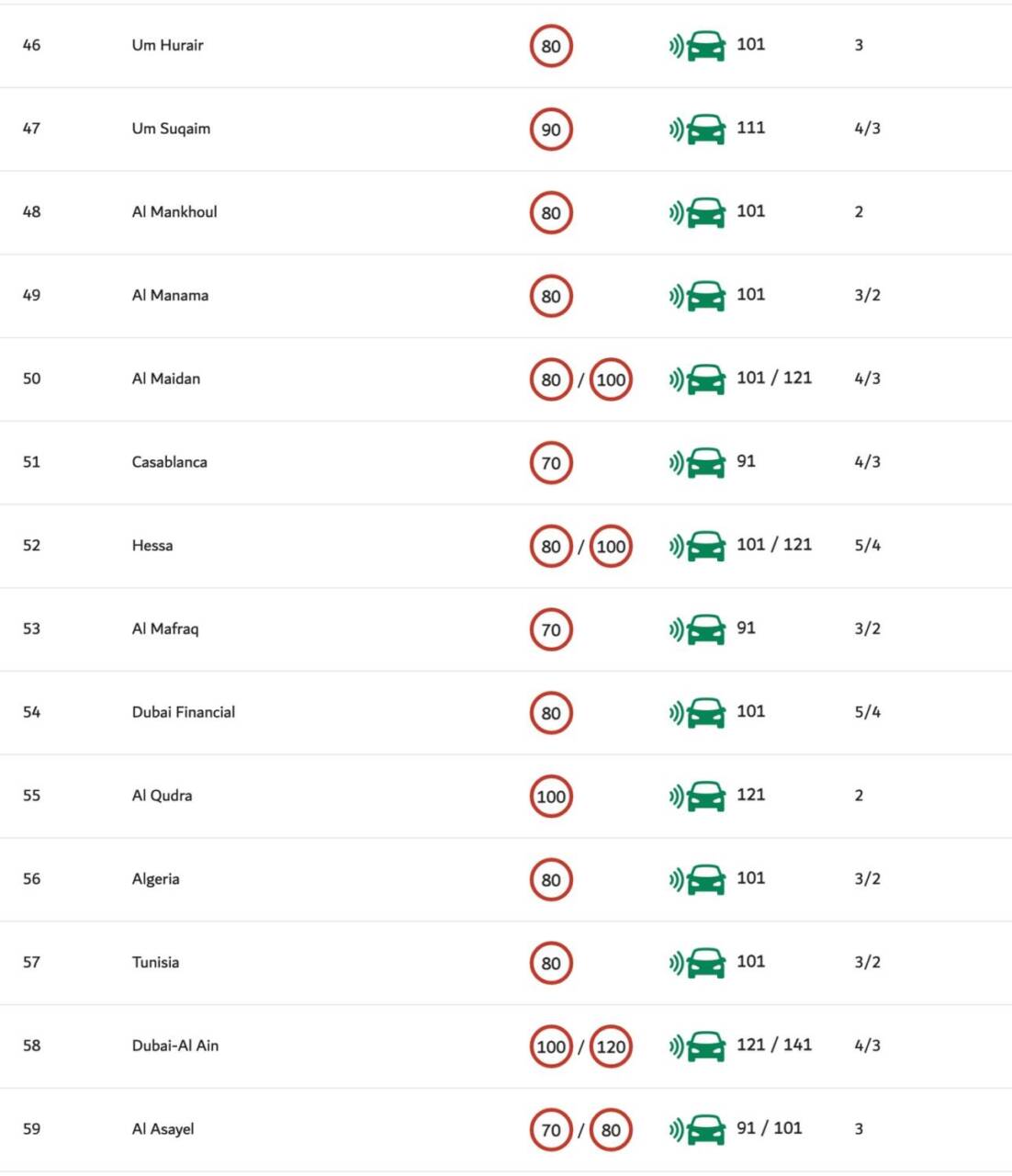Click the 100 speed sign in Al Maidan row
This screenshot has height=1176, width=1012.
tap(611, 379)
